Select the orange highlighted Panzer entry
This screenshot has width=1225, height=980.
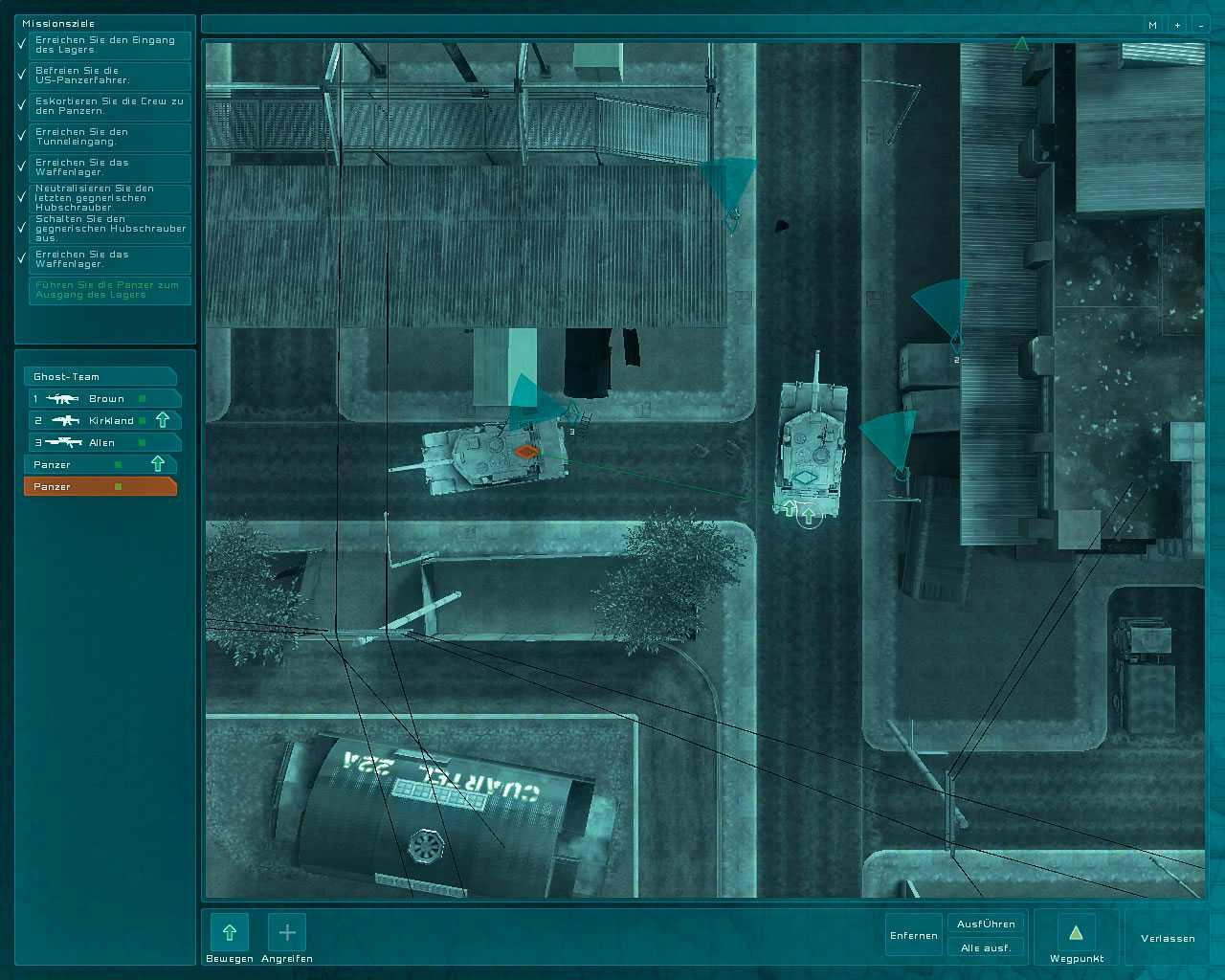100,486
